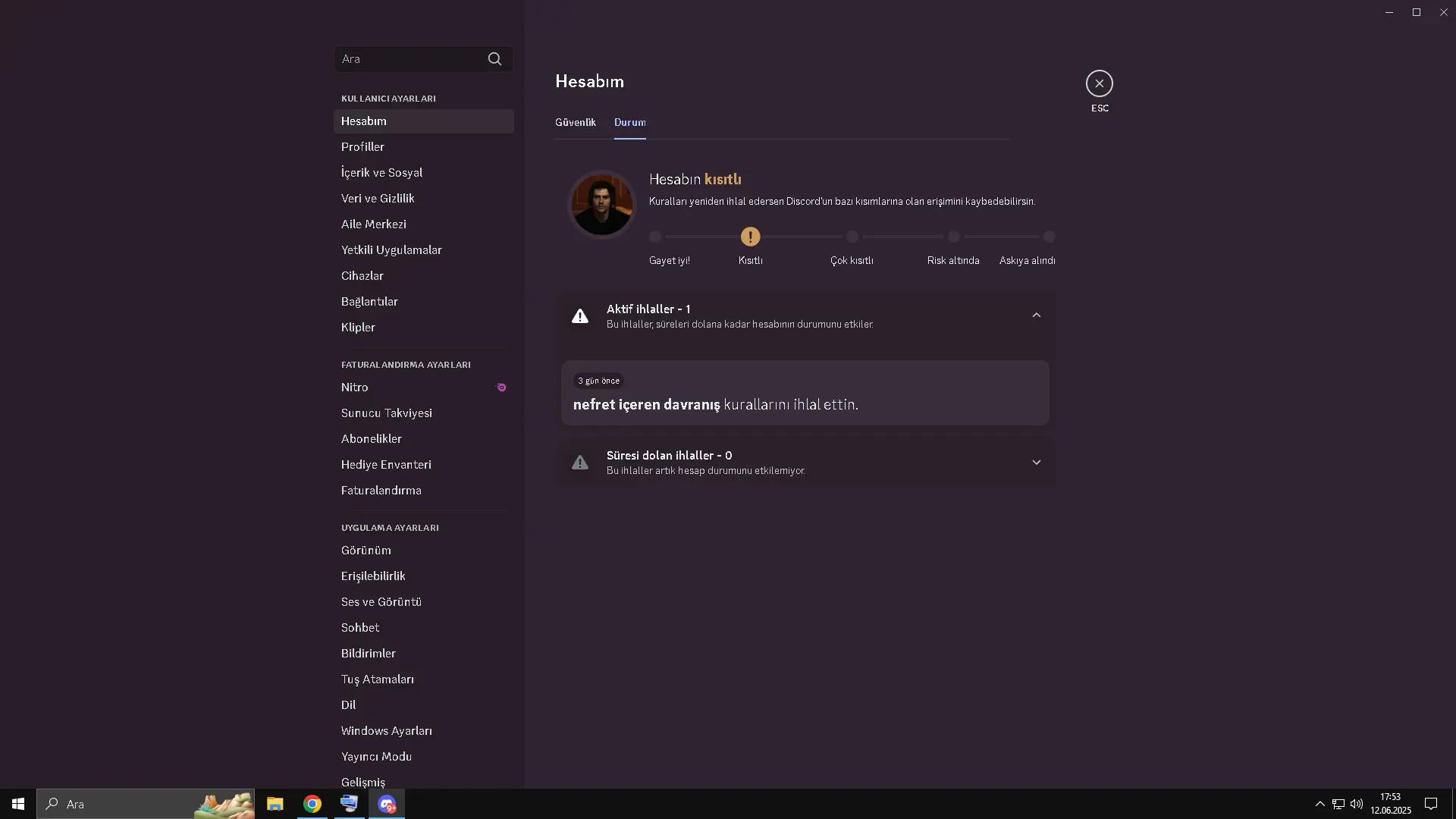The height and width of the screenshot is (819, 1456).
Task: Click the Aktif ihlaller warning triangle icon
Action: pyautogui.click(x=580, y=316)
